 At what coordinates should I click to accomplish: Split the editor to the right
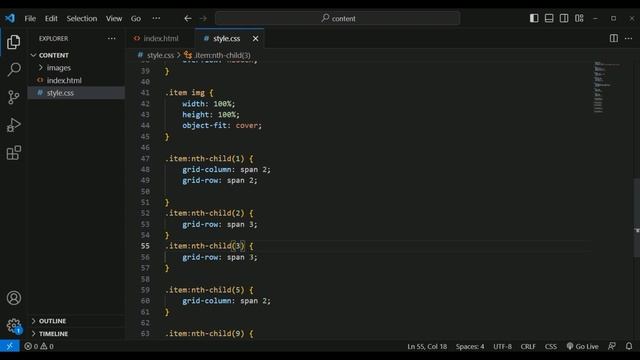coord(613,38)
